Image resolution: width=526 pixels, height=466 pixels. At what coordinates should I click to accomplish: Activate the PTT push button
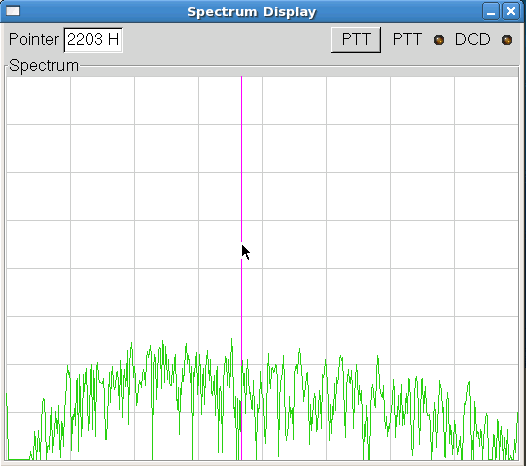(x=356, y=40)
